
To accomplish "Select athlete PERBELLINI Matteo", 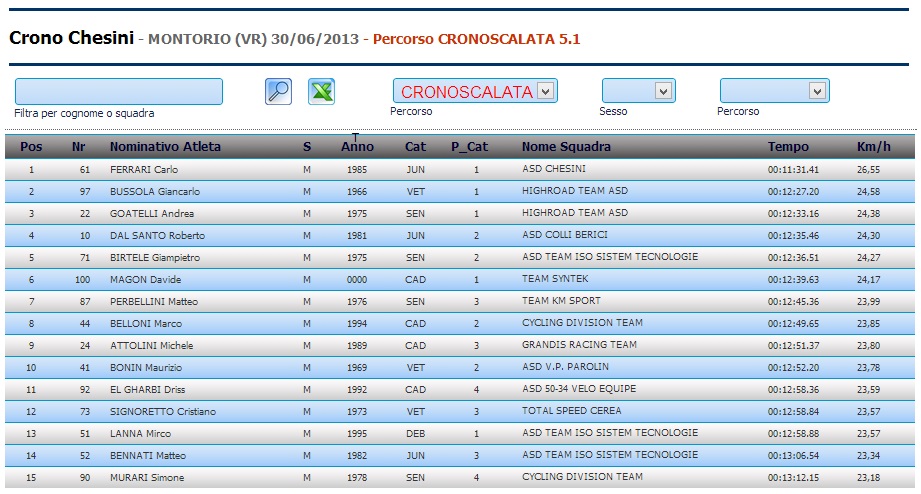I will (x=154, y=301).
